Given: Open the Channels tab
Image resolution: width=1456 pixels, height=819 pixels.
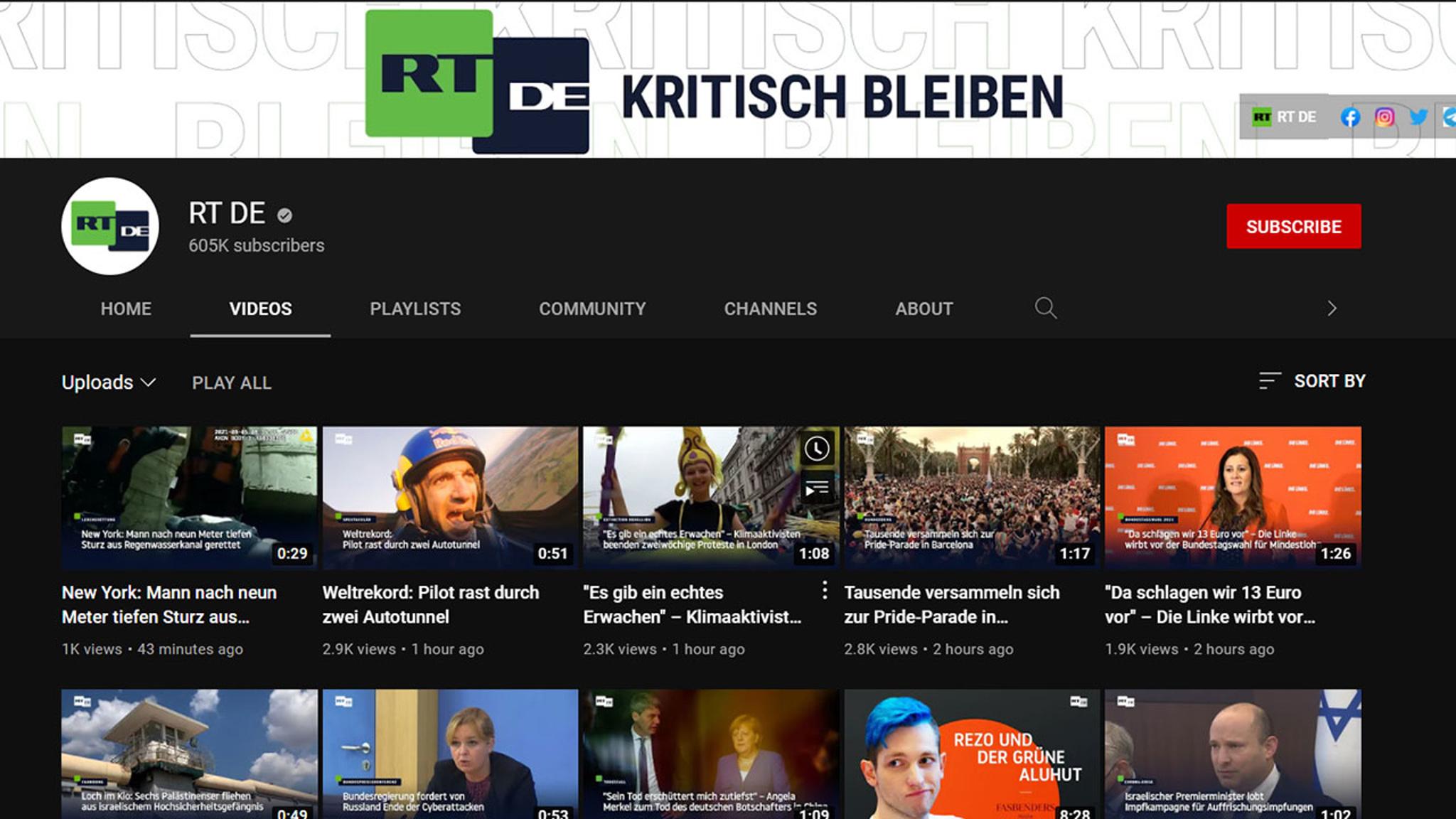Looking at the screenshot, I should (x=771, y=309).
